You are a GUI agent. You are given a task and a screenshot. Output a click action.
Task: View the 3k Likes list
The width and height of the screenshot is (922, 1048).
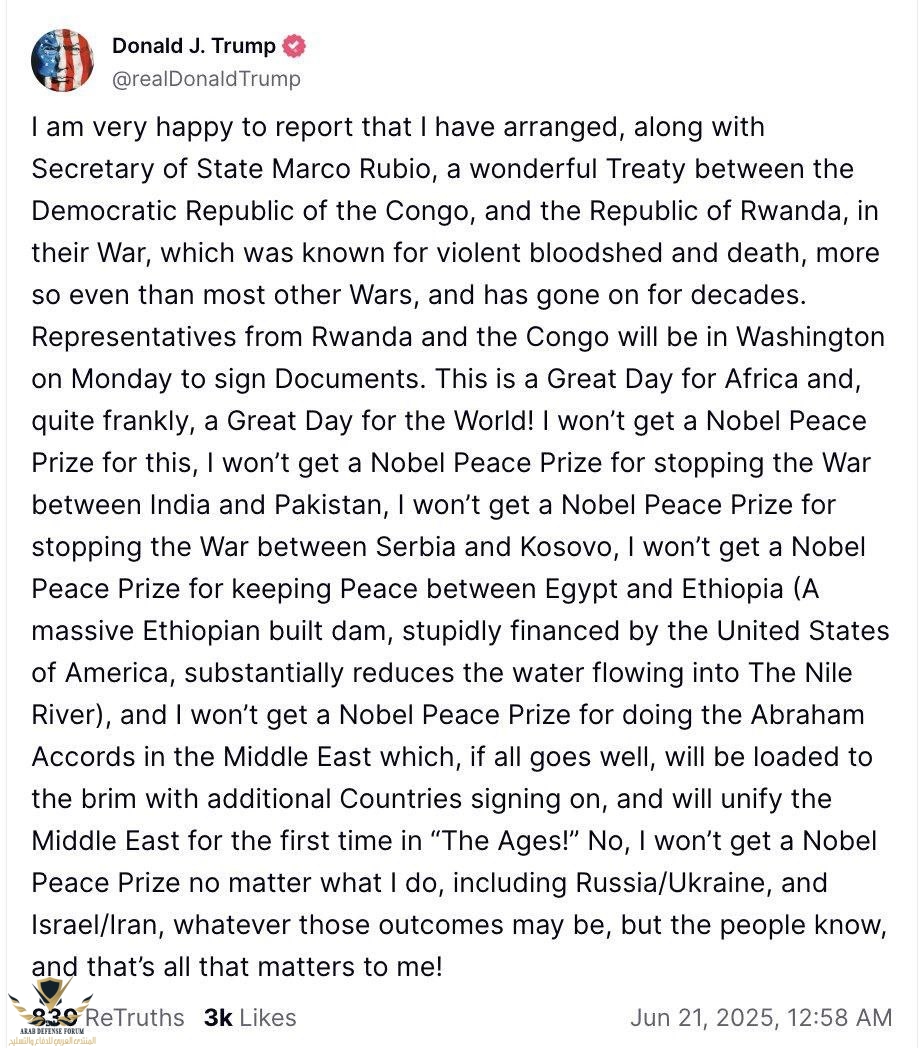(250, 1017)
